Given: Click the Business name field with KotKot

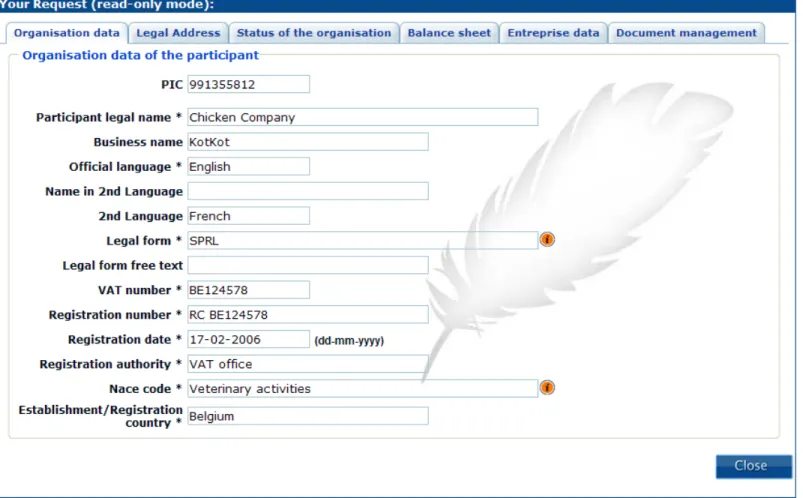Looking at the screenshot, I should [x=308, y=142].
